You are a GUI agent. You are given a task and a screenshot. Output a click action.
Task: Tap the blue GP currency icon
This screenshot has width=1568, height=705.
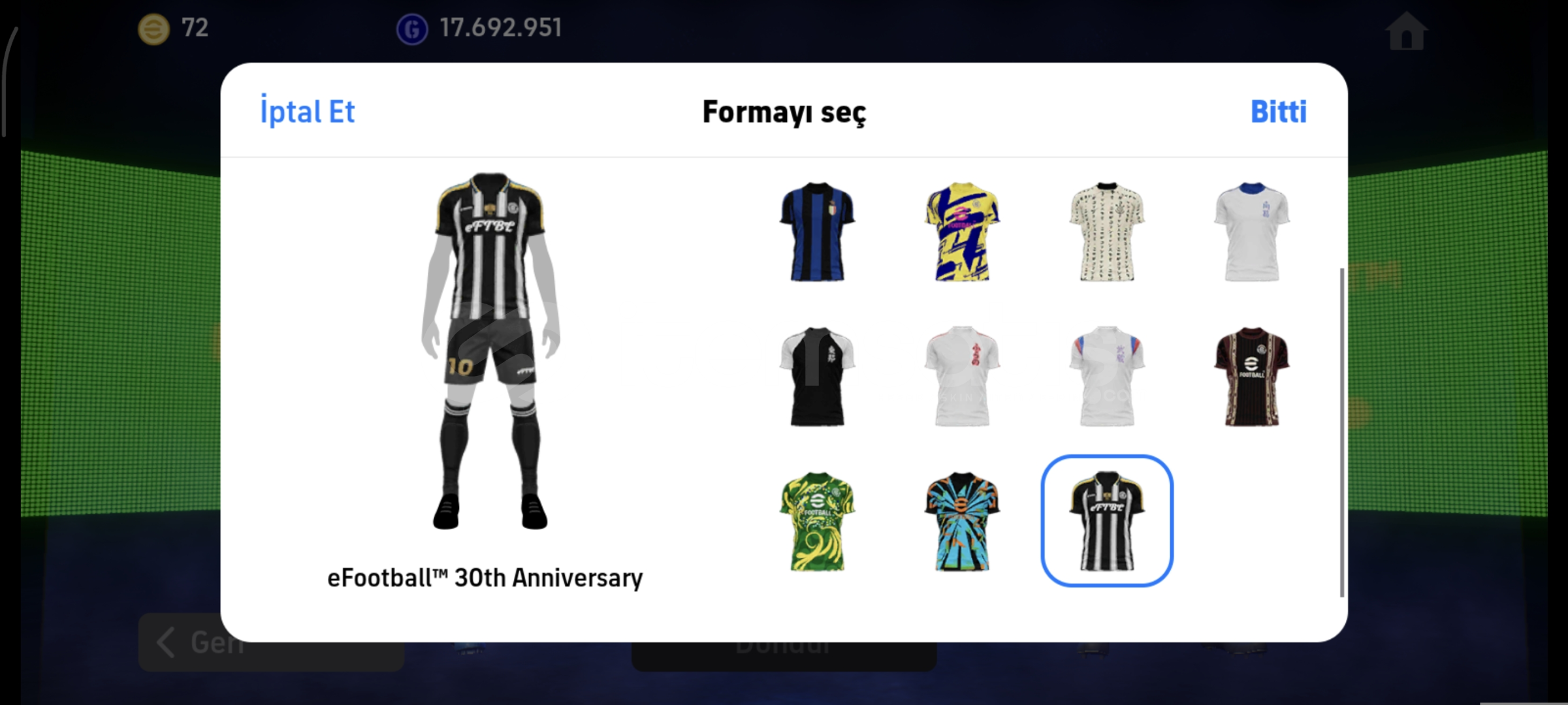(412, 29)
